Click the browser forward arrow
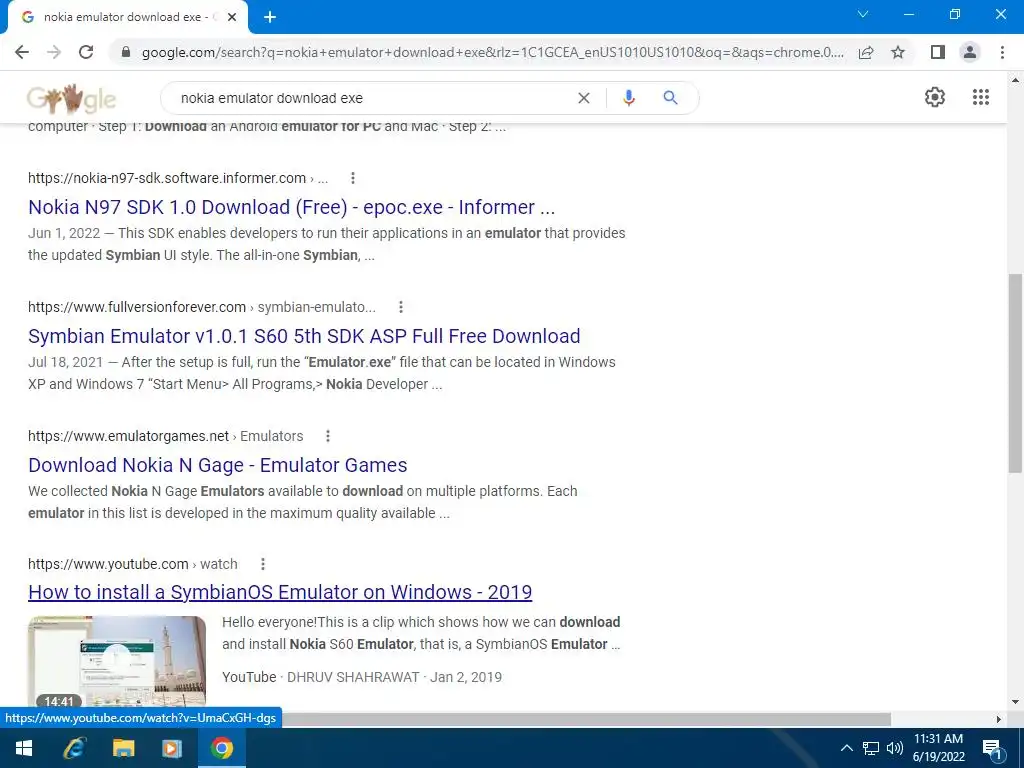Viewport: 1024px width, 768px height. tap(54, 52)
